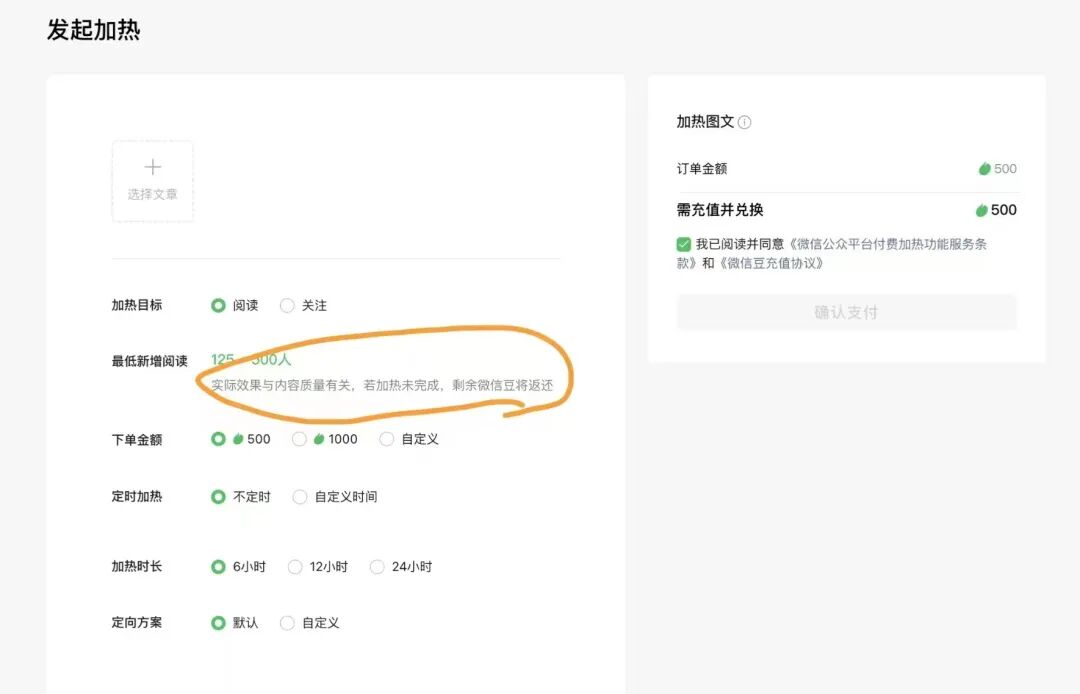Click the plus icon to choose an article
This screenshot has height=694, width=1080.
(152, 166)
